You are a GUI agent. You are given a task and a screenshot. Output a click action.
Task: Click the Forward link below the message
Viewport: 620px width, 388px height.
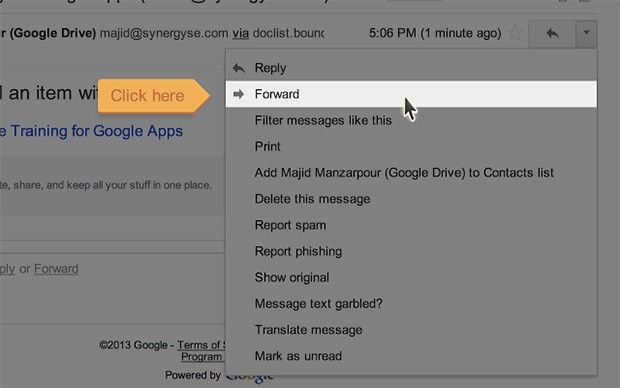coord(56,269)
